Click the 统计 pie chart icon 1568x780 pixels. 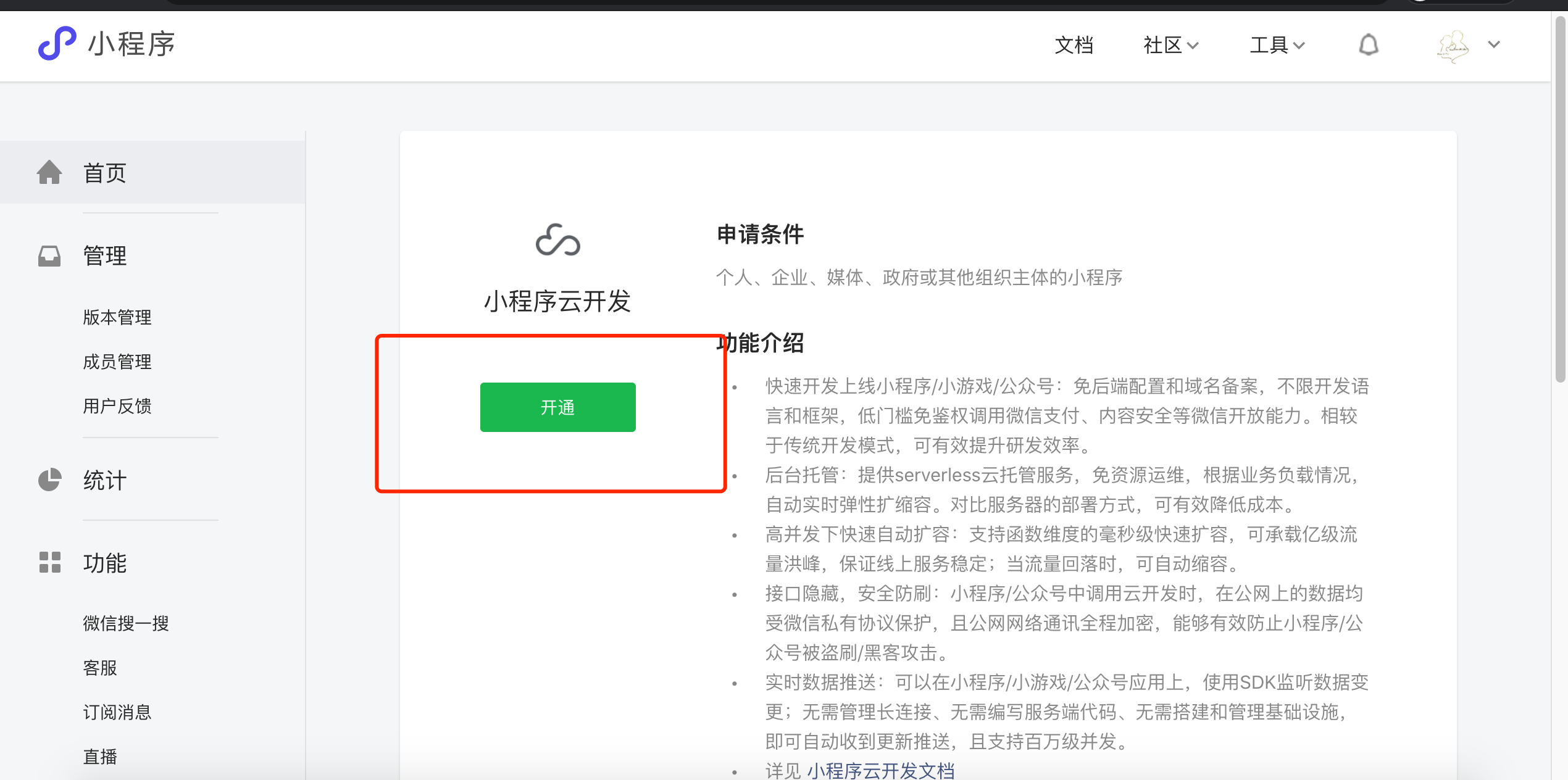coord(49,479)
